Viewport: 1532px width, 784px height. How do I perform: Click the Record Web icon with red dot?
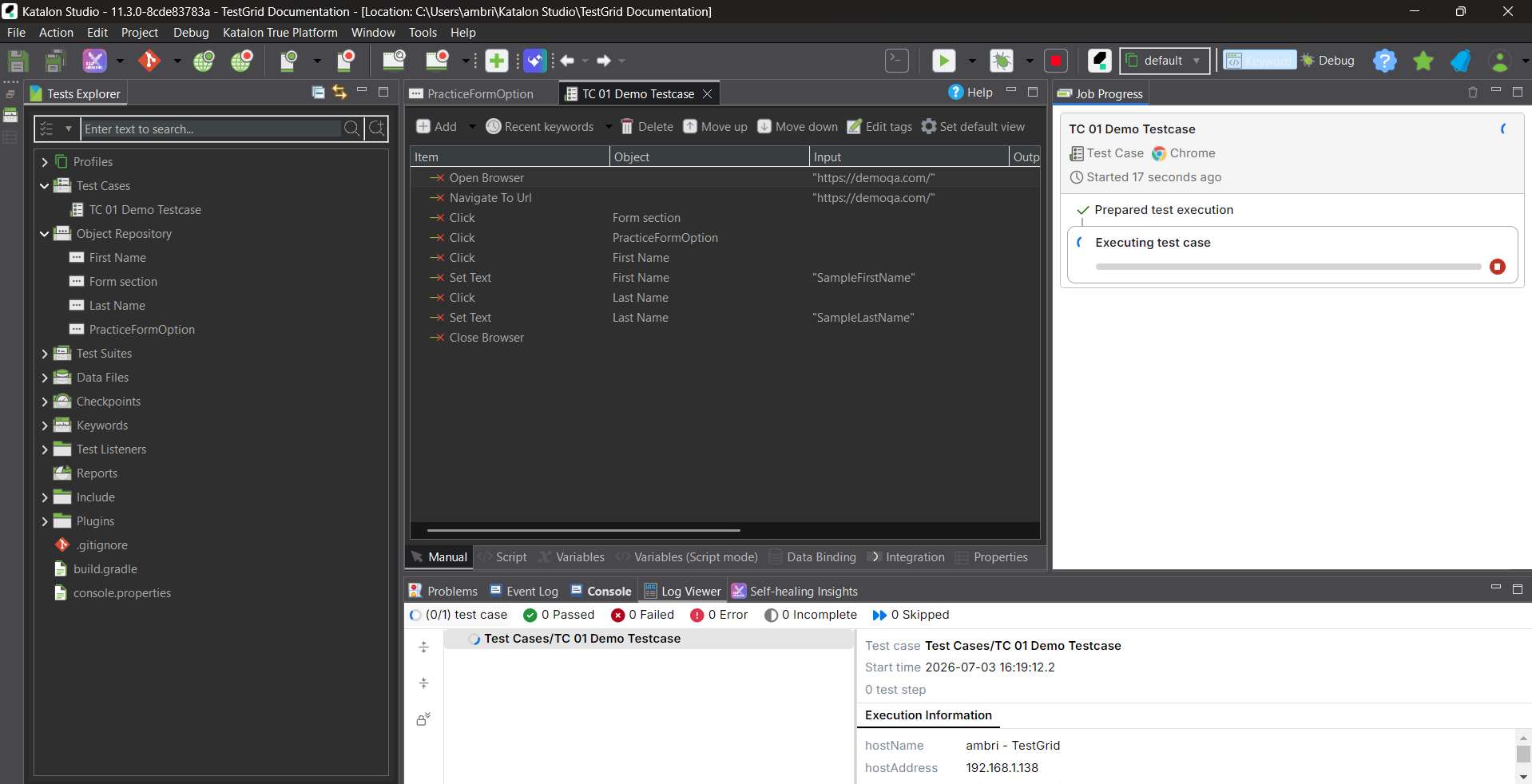(x=241, y=61)
